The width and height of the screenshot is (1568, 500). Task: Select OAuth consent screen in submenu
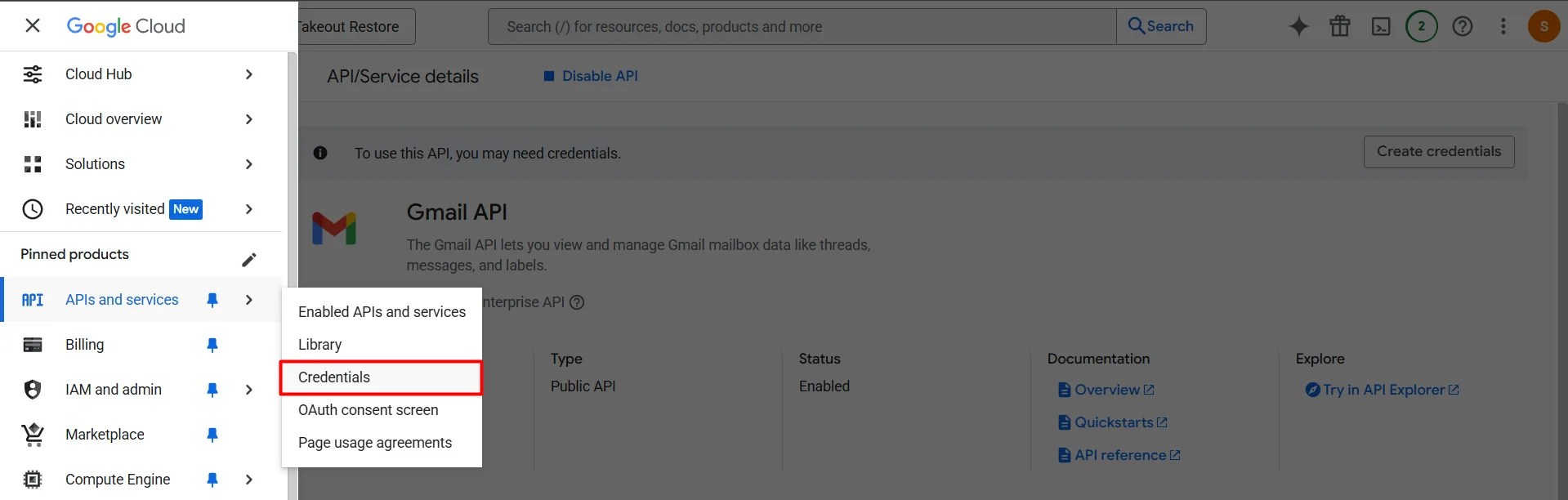(x=382, y=410)
